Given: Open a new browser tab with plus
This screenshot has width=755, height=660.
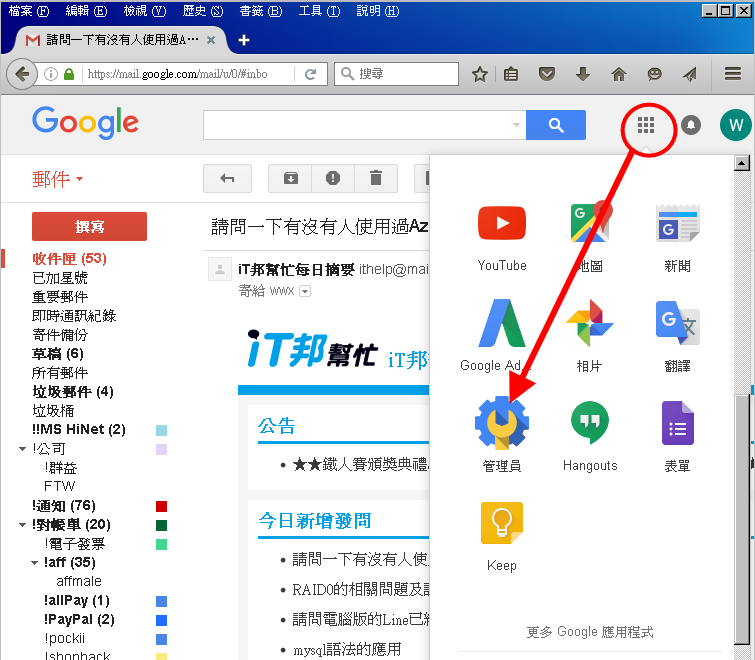Looking at the screenshot, I should click(x=244, y=40).
